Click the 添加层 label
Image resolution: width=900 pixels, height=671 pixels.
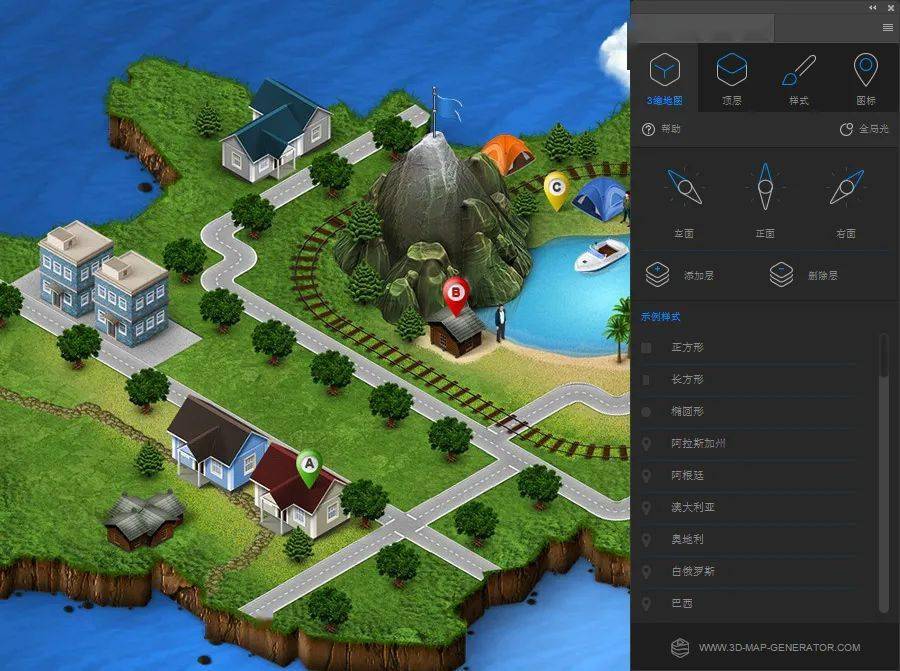coord(699,276)
